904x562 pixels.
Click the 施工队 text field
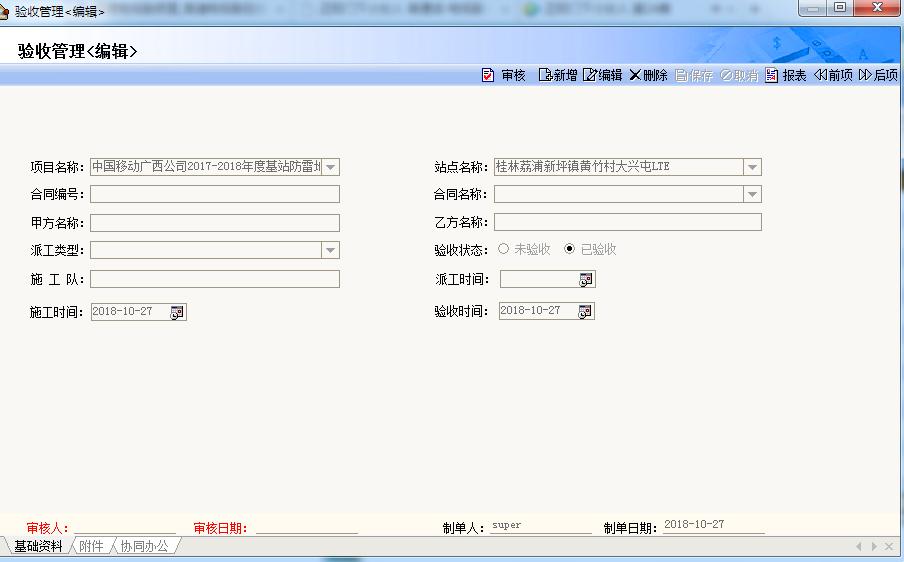coord(215,279)
